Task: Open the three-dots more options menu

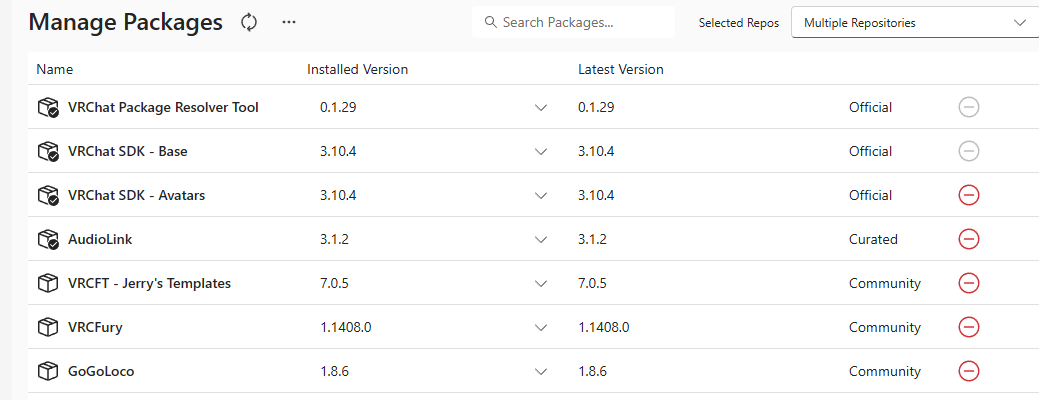Action: [x=288, y=22]
